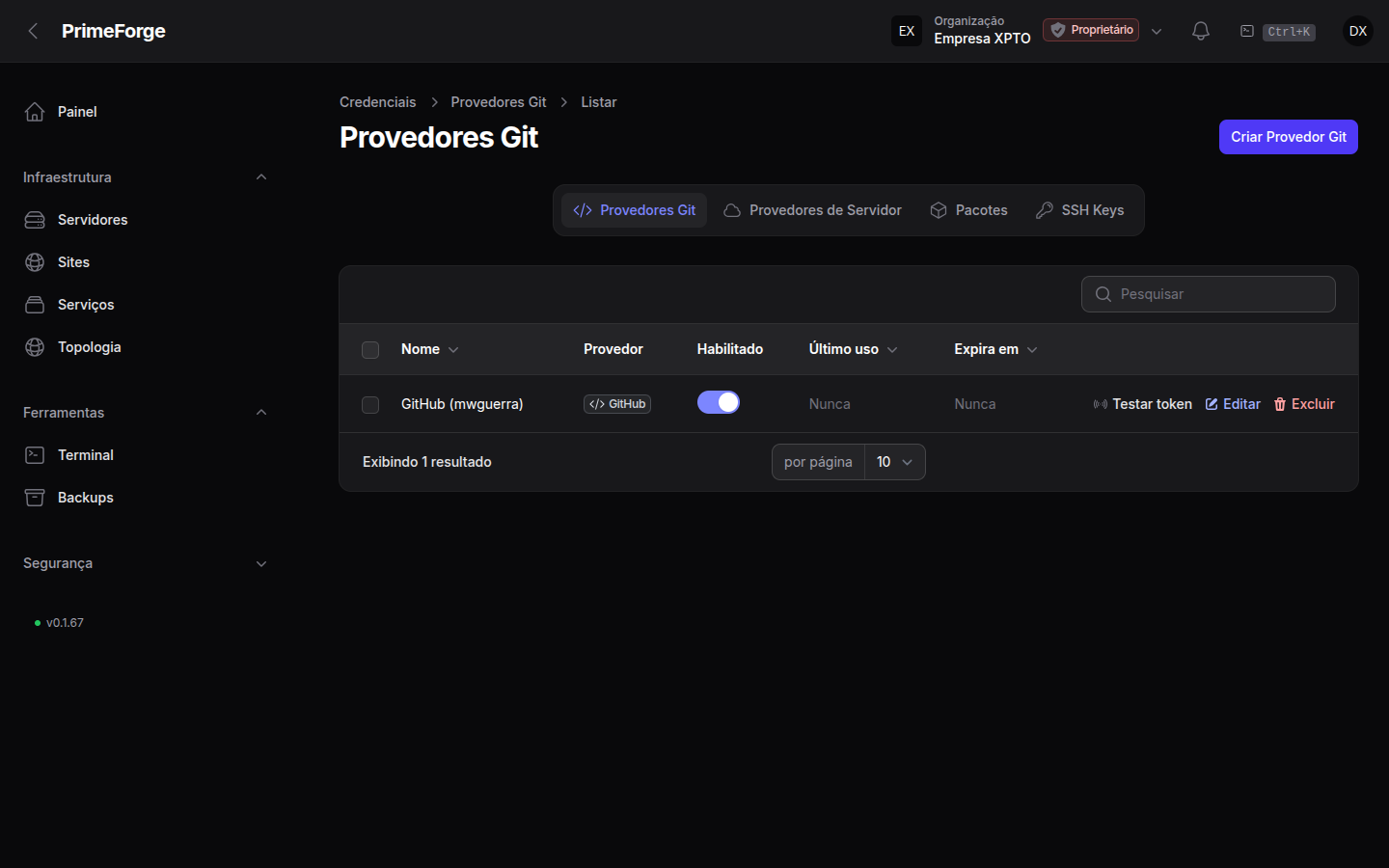The width and height of the screenshot is (1389, 868).
Task: Expand the Segurança sidebar section
Action: click(261, 563)
